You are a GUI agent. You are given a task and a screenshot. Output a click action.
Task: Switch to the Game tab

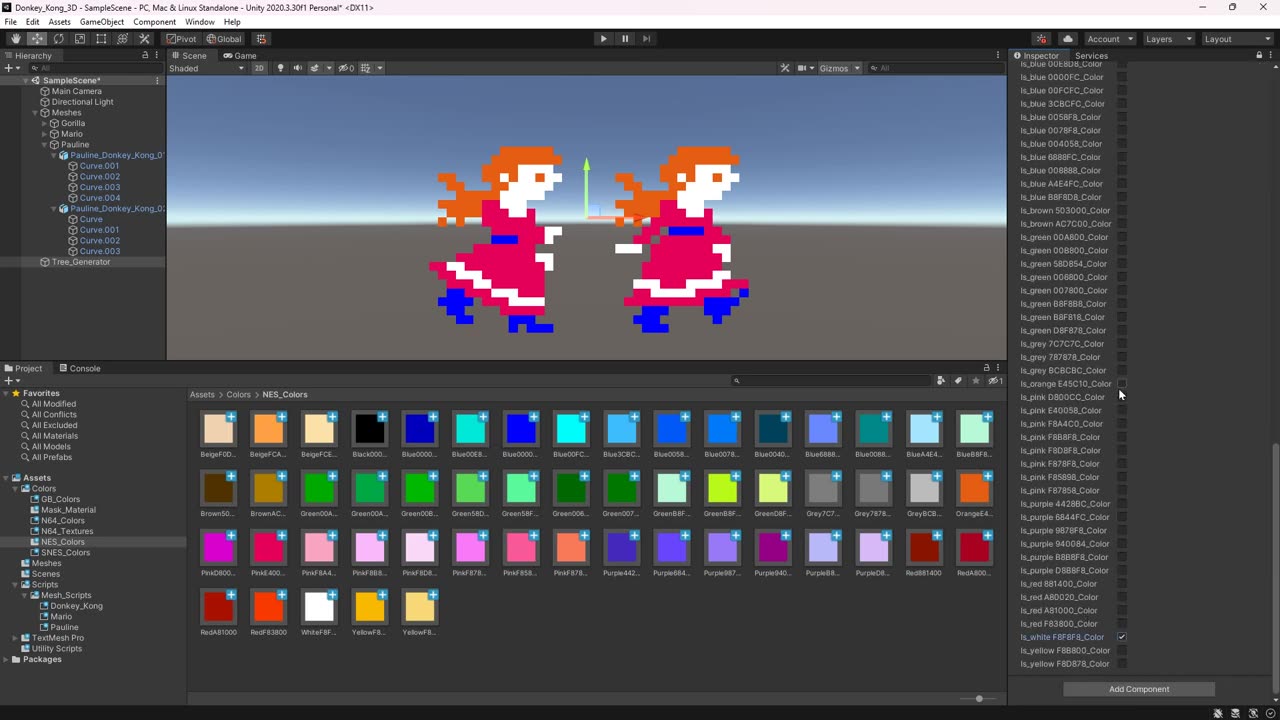tap(240, 56)
